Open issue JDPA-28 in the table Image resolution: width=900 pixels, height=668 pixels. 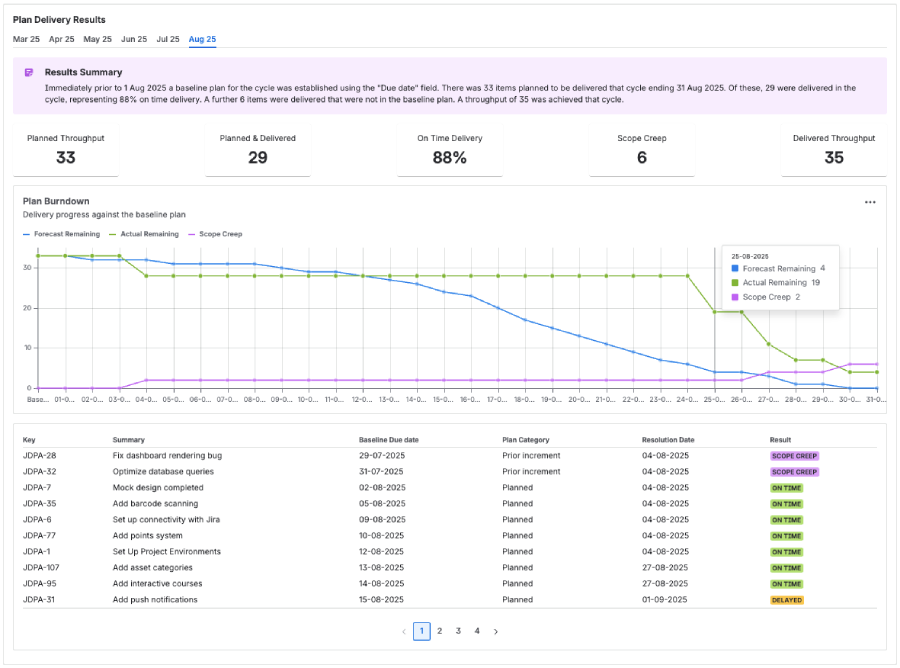(x=39, y=456)
